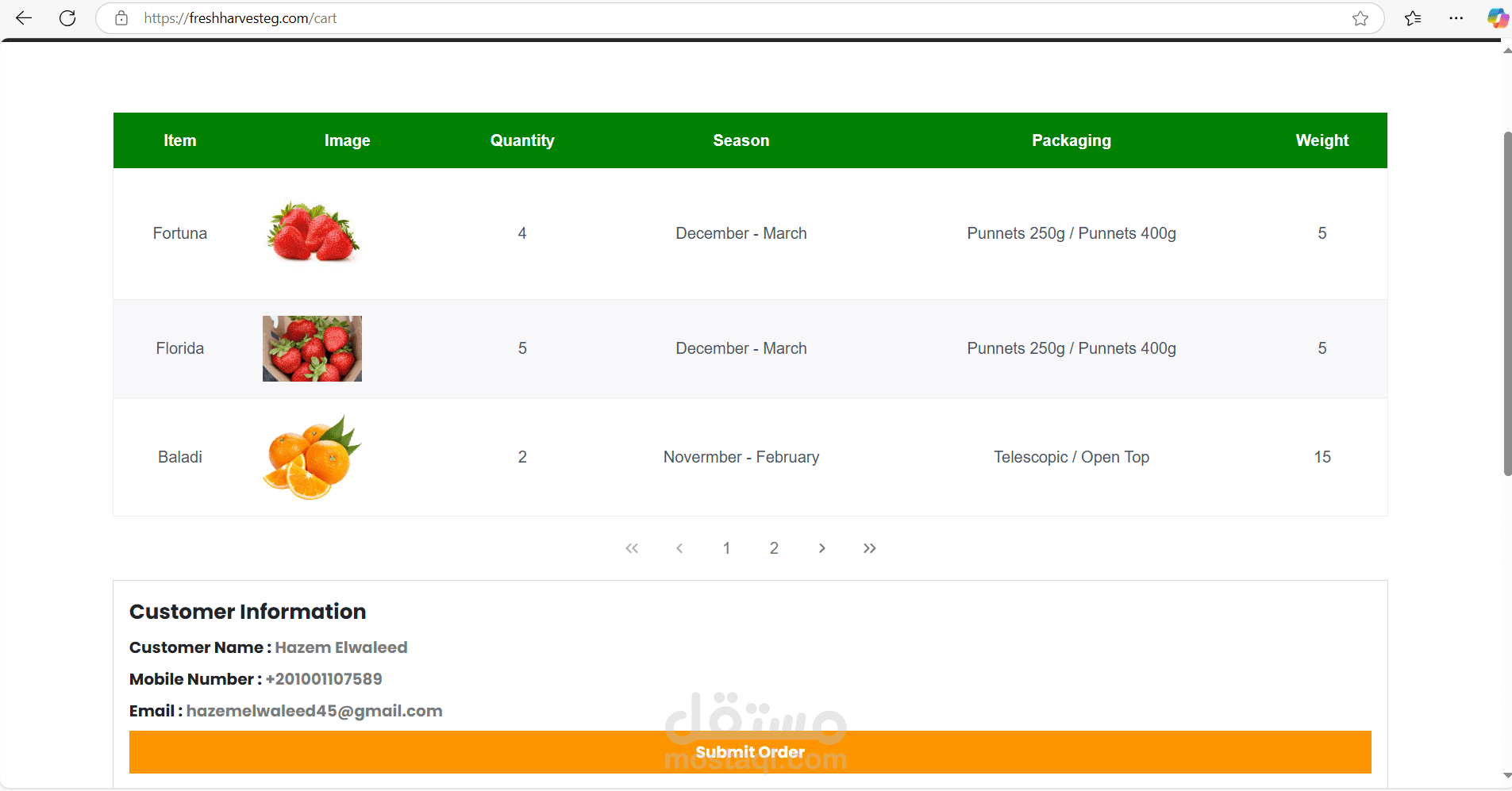Viewport: 1512px width, 791px height.
Task: Go back to the previous browser page
Action: click(24, 18)
